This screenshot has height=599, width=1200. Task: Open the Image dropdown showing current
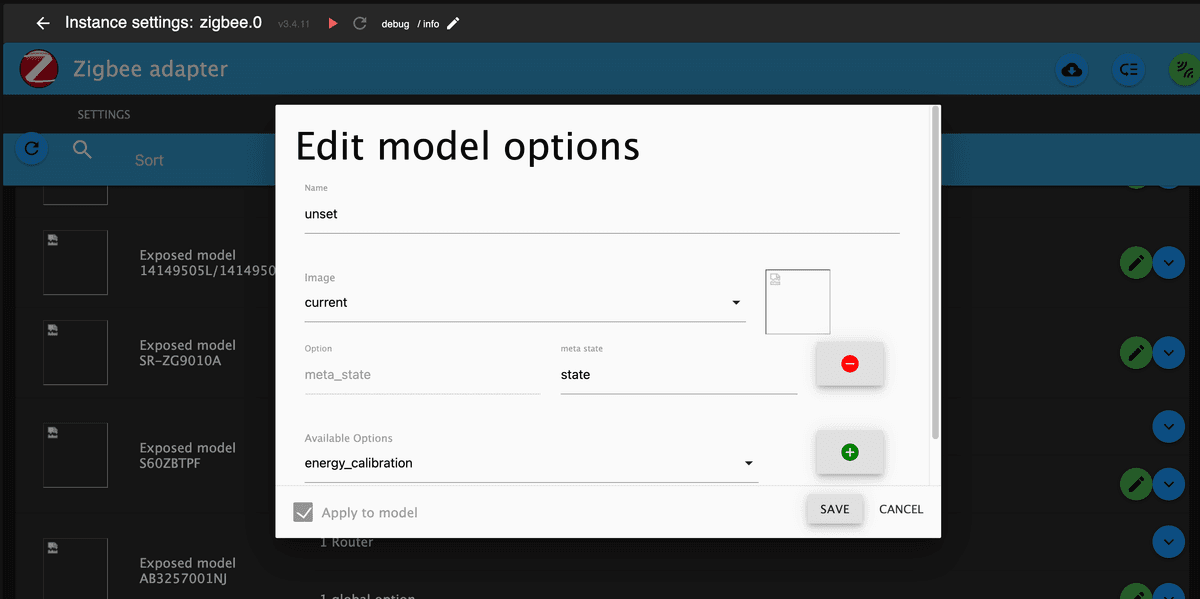pyautogui.click(x=525, y=302)
